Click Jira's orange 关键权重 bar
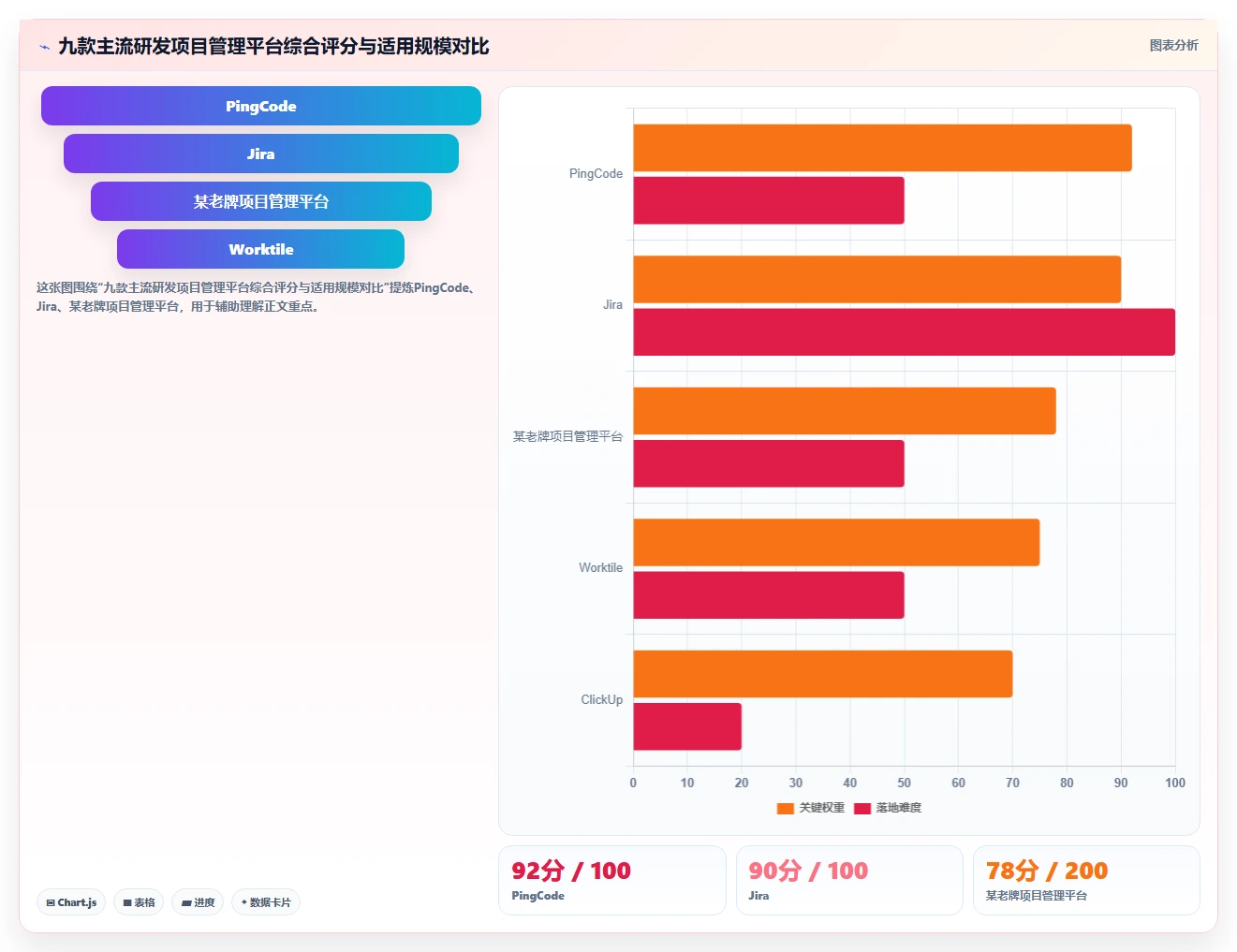Viewport: 1237px width, 952px height. [877, 279]
